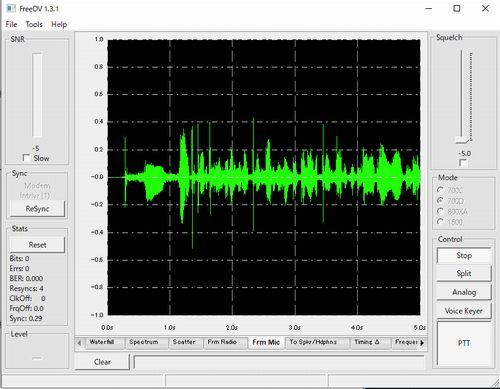Image resolution: width=500 pixels, height=389 pixels.
Task: Open the File menu
Action: 11,24
